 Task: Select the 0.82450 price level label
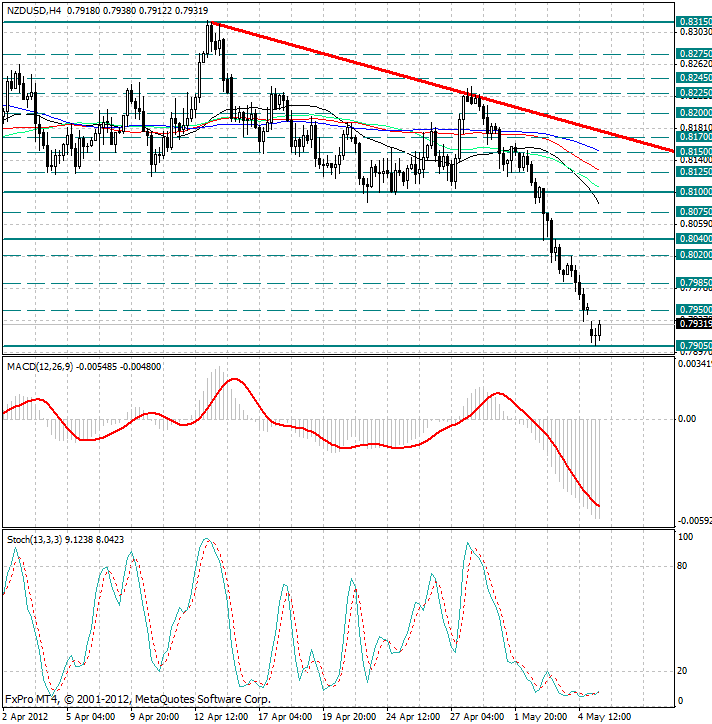coord(694,78)
